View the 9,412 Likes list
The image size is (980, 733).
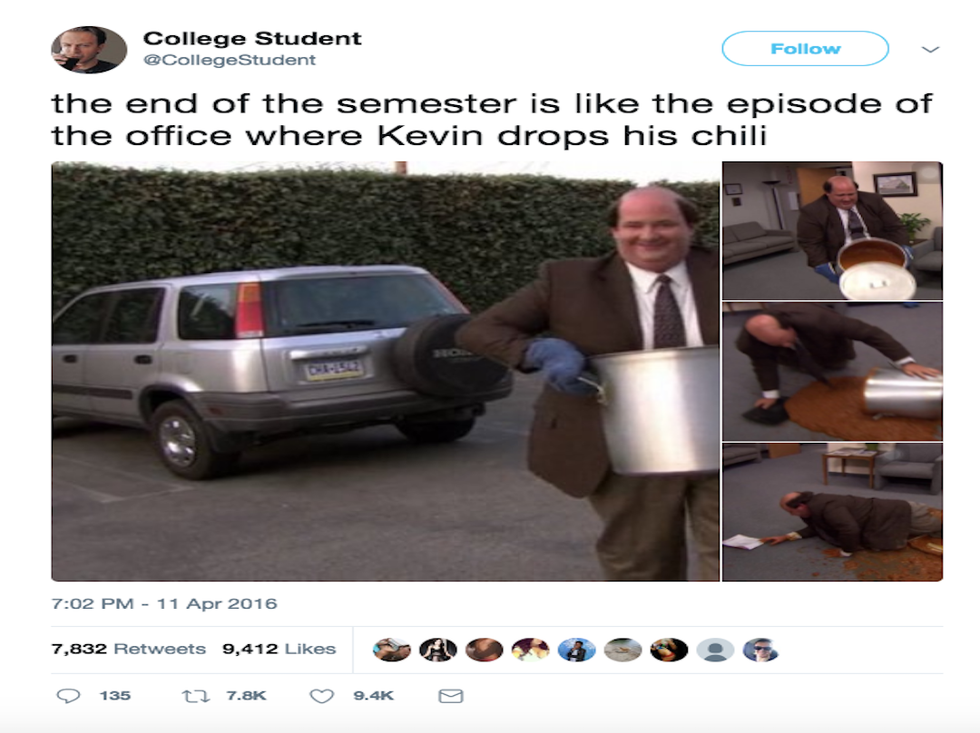click(x=279, y=649)
